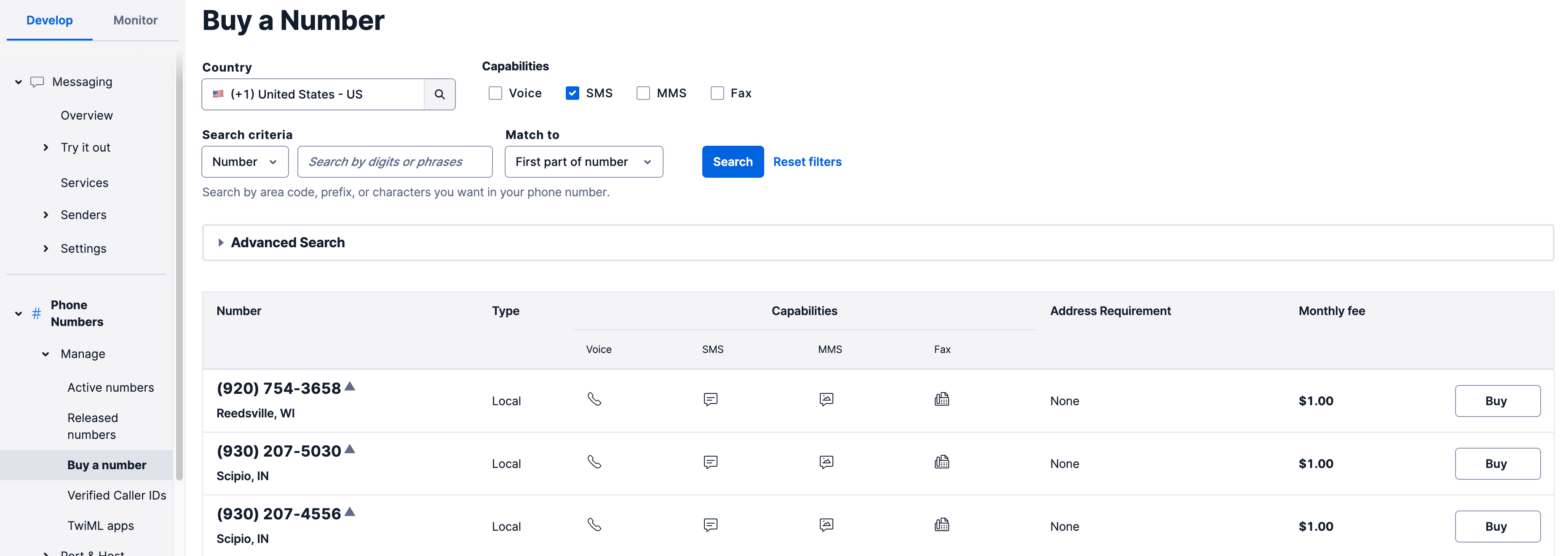Image resolution: width=1568 pixels, height=556 pixels.
Task: Focus the Search by digits or phrases field
Action: [x=394, y=162]
